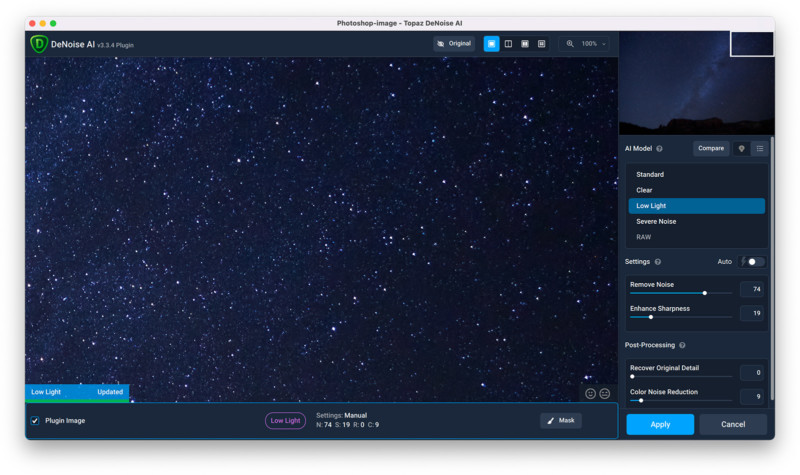800x475 pixels.
Task: Click the Enhance Sharpness value field
Action: pos(752,313)
